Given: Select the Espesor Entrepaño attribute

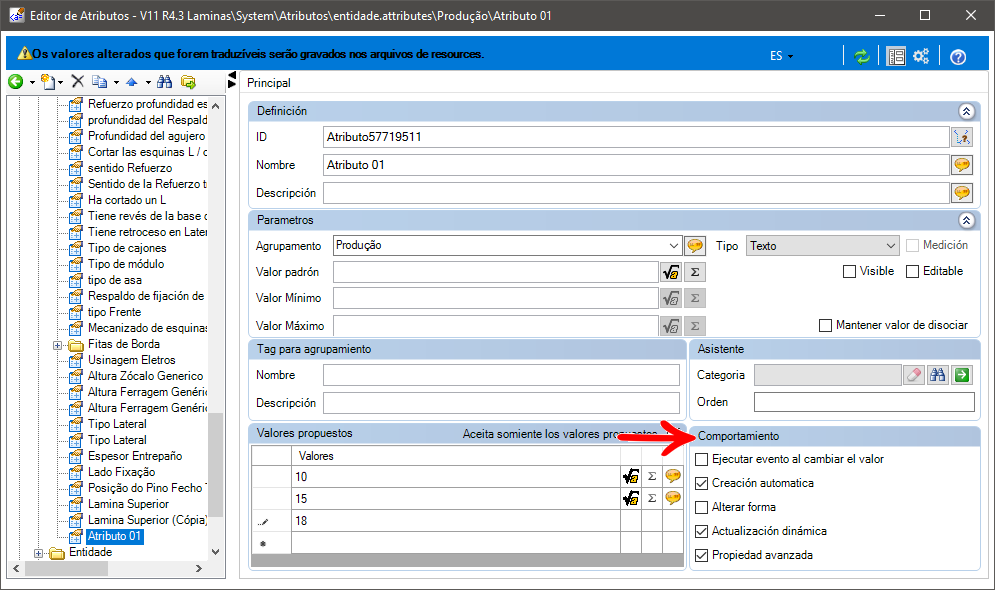Looking at the screenshot, I should pos(135,456).
